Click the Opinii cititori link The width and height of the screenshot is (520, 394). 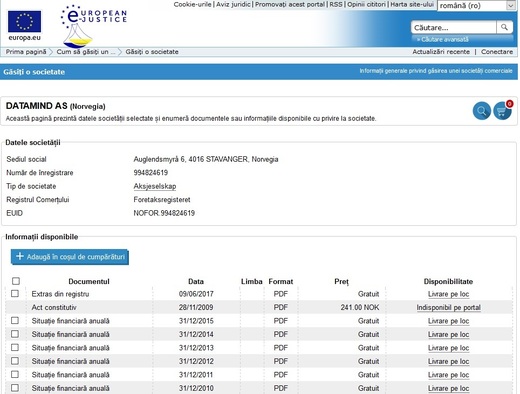tap(366, 5)
